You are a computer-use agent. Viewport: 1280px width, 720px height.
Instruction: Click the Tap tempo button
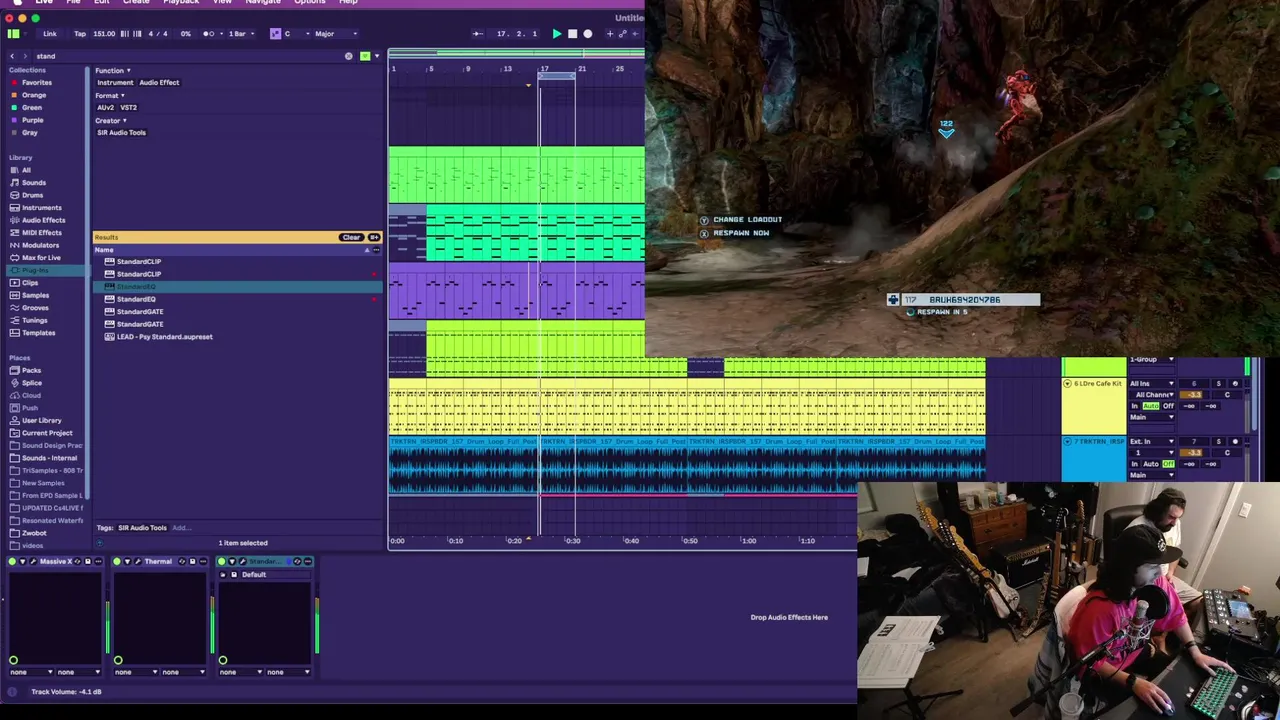pos(80,34)
